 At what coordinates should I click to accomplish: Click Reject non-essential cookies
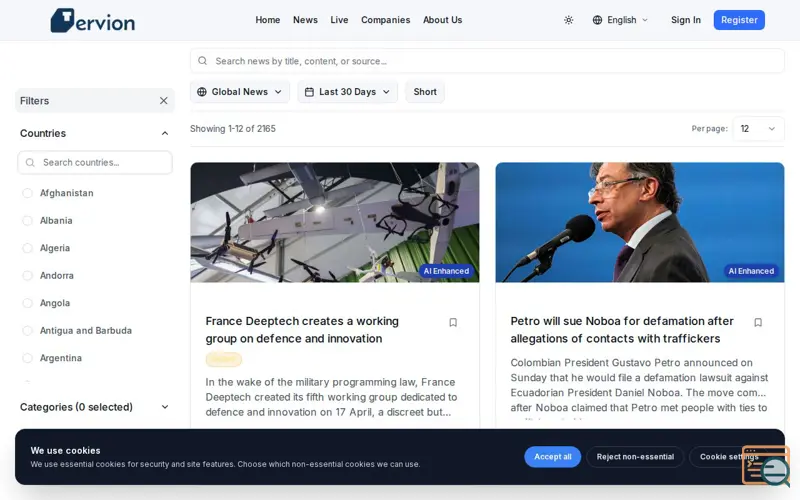coord(635,457)
